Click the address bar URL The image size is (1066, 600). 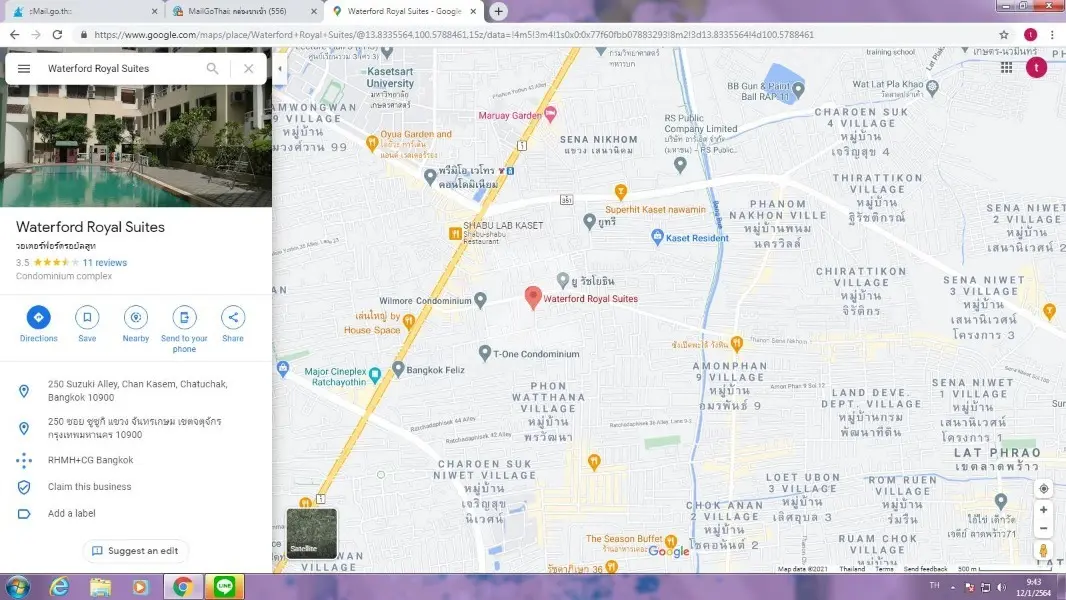coord(453,35)
